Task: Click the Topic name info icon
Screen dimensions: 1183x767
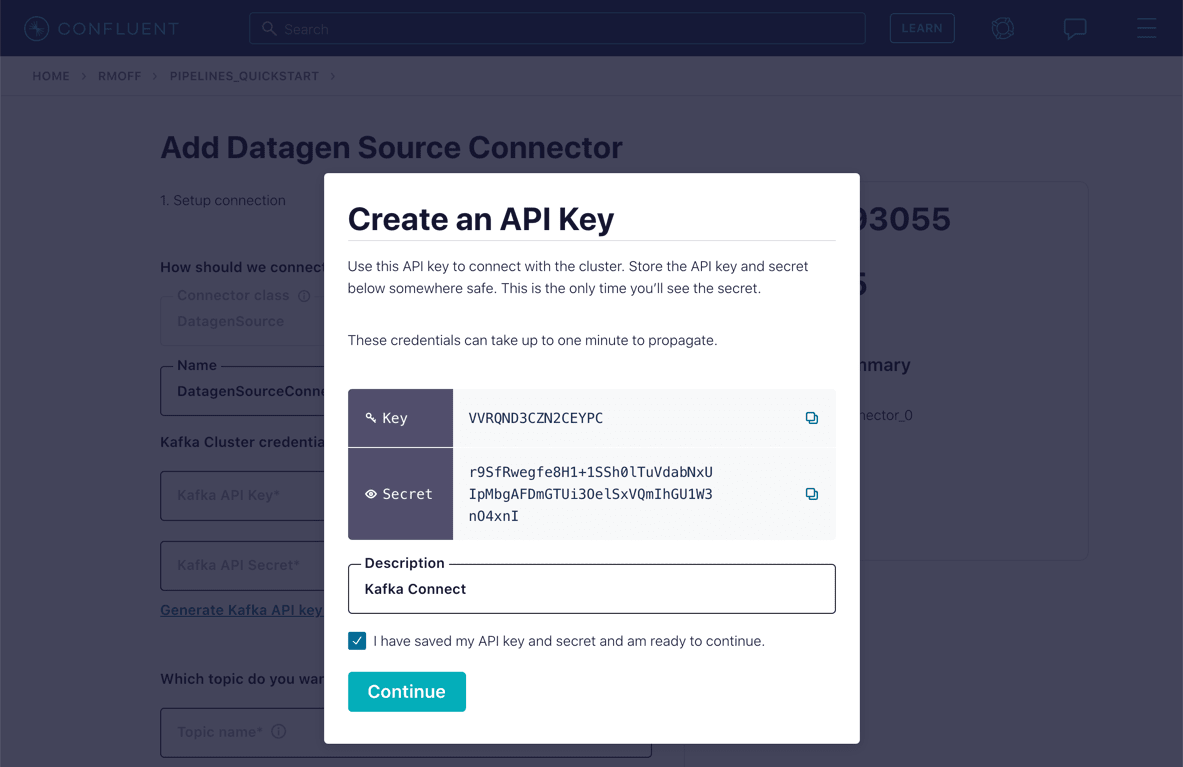Action: [278, 732]
